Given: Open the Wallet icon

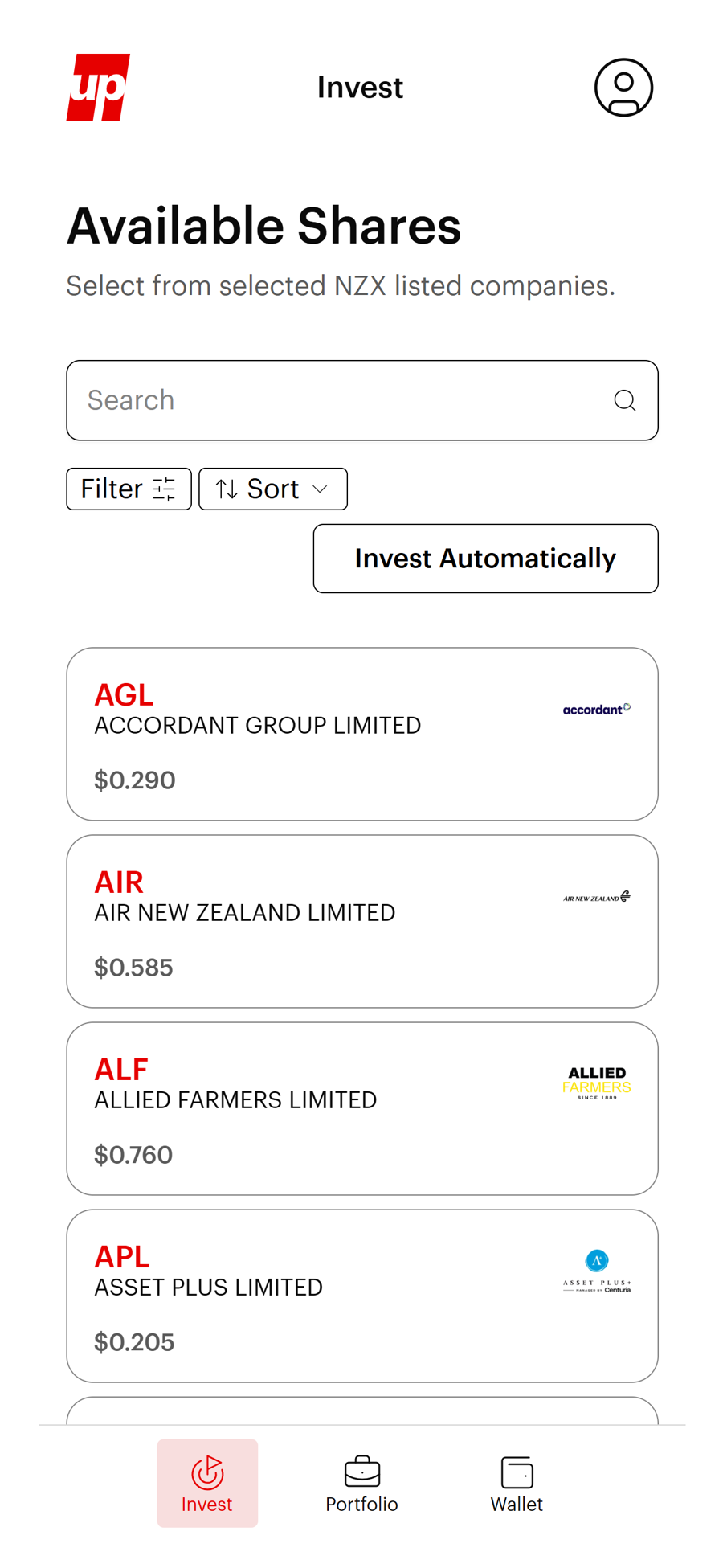Looking at the screenshot, I should pyautogui.click(x=517, y=1470).
